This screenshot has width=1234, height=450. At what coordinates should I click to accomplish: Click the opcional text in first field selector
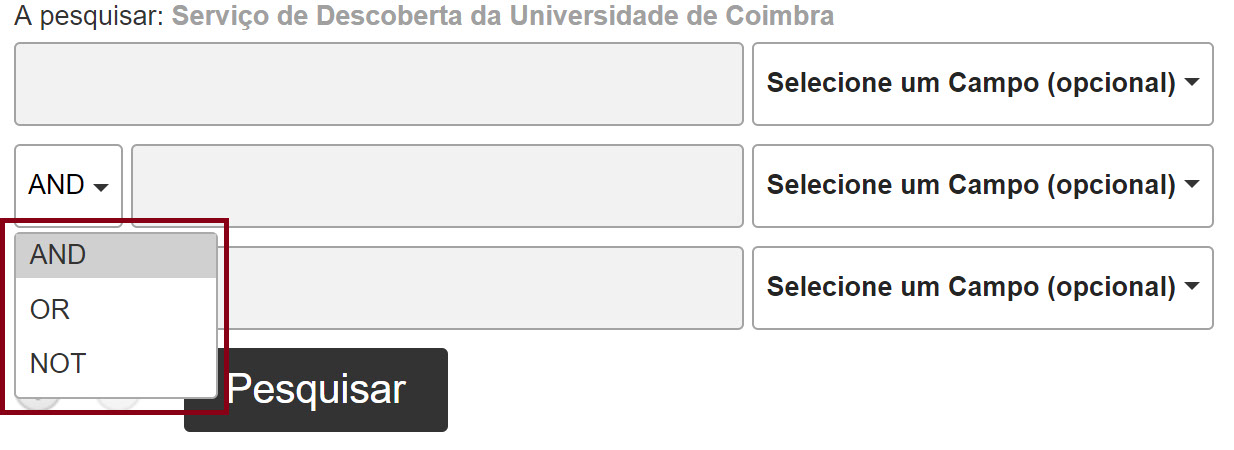pos(1110,84)
